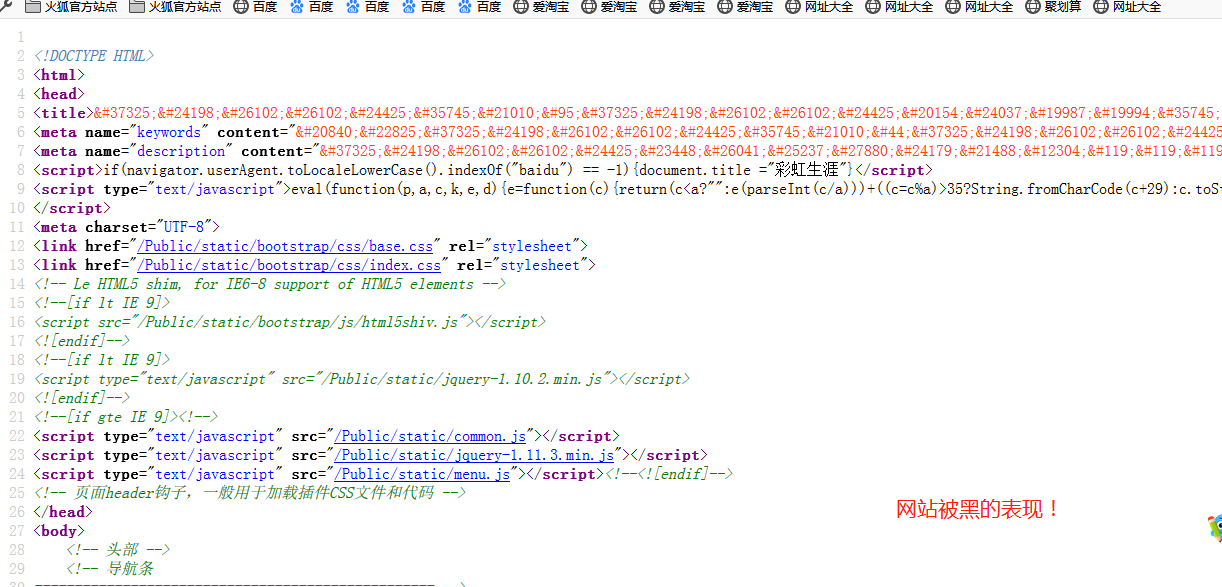Click the "Le HTML5 shim" comment

click(270, 284)
